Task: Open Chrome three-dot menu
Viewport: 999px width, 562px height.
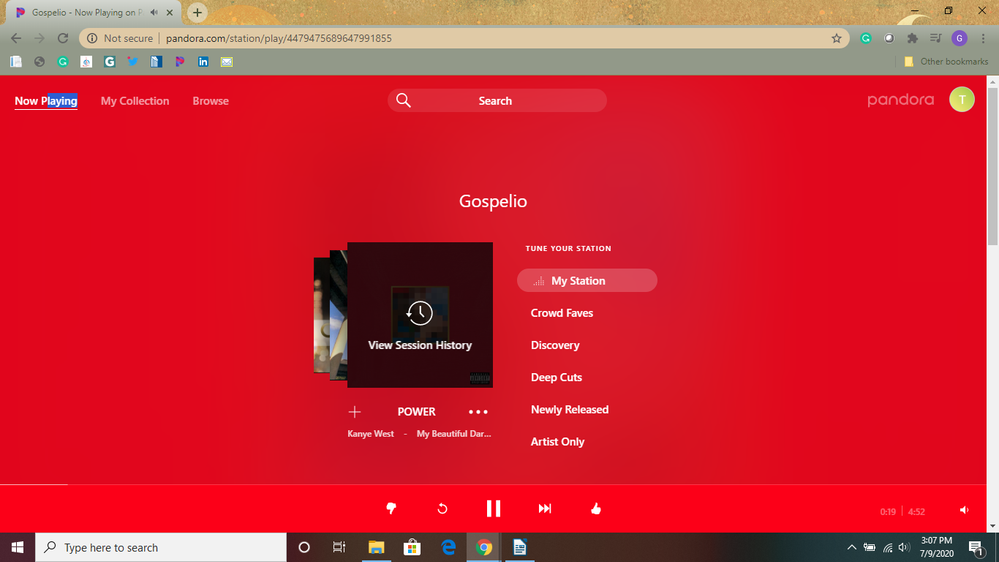Action: tap(983, 38)
